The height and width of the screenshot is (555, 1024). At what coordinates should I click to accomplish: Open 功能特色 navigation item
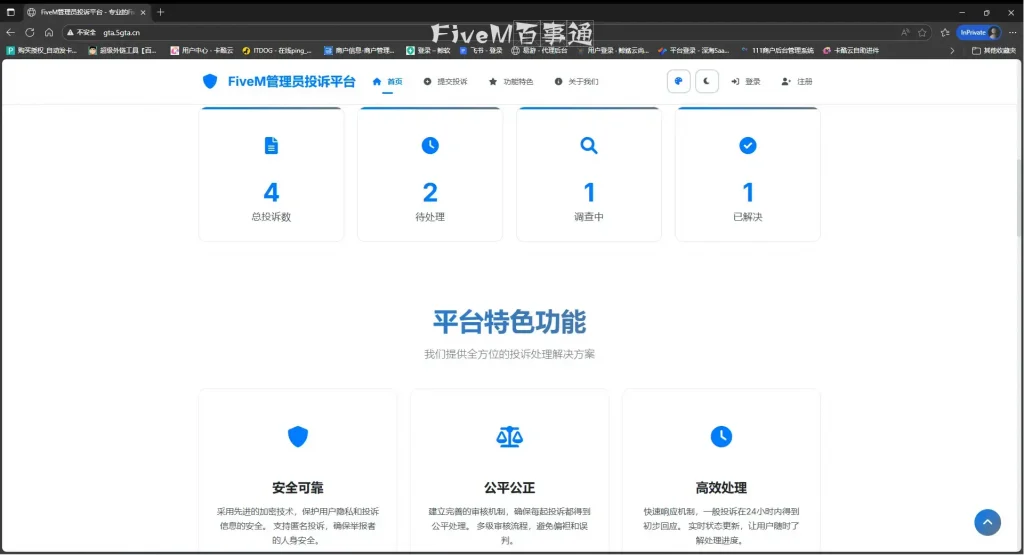(511, 82)
